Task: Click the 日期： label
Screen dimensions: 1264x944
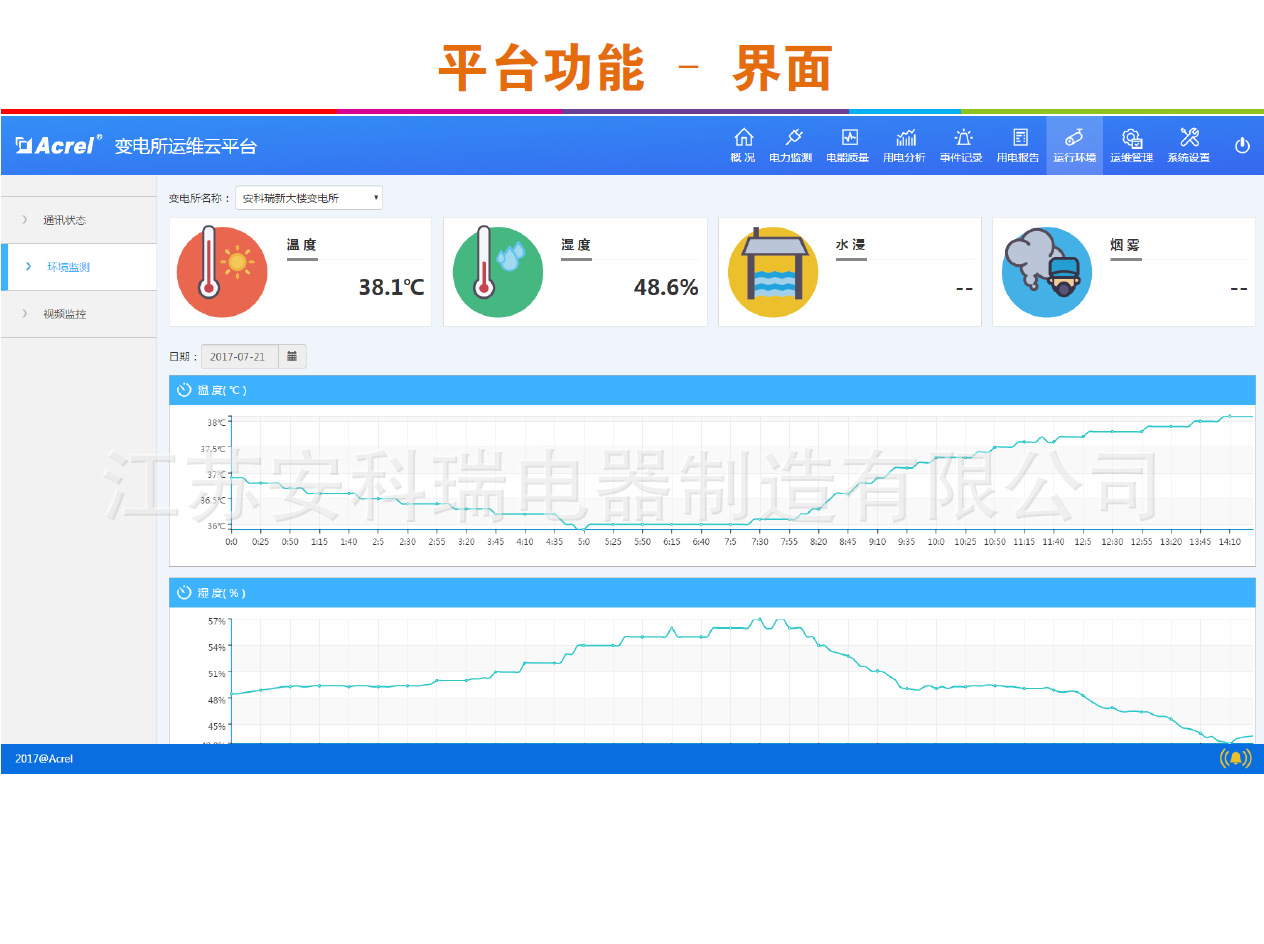Action: (184, 357)
